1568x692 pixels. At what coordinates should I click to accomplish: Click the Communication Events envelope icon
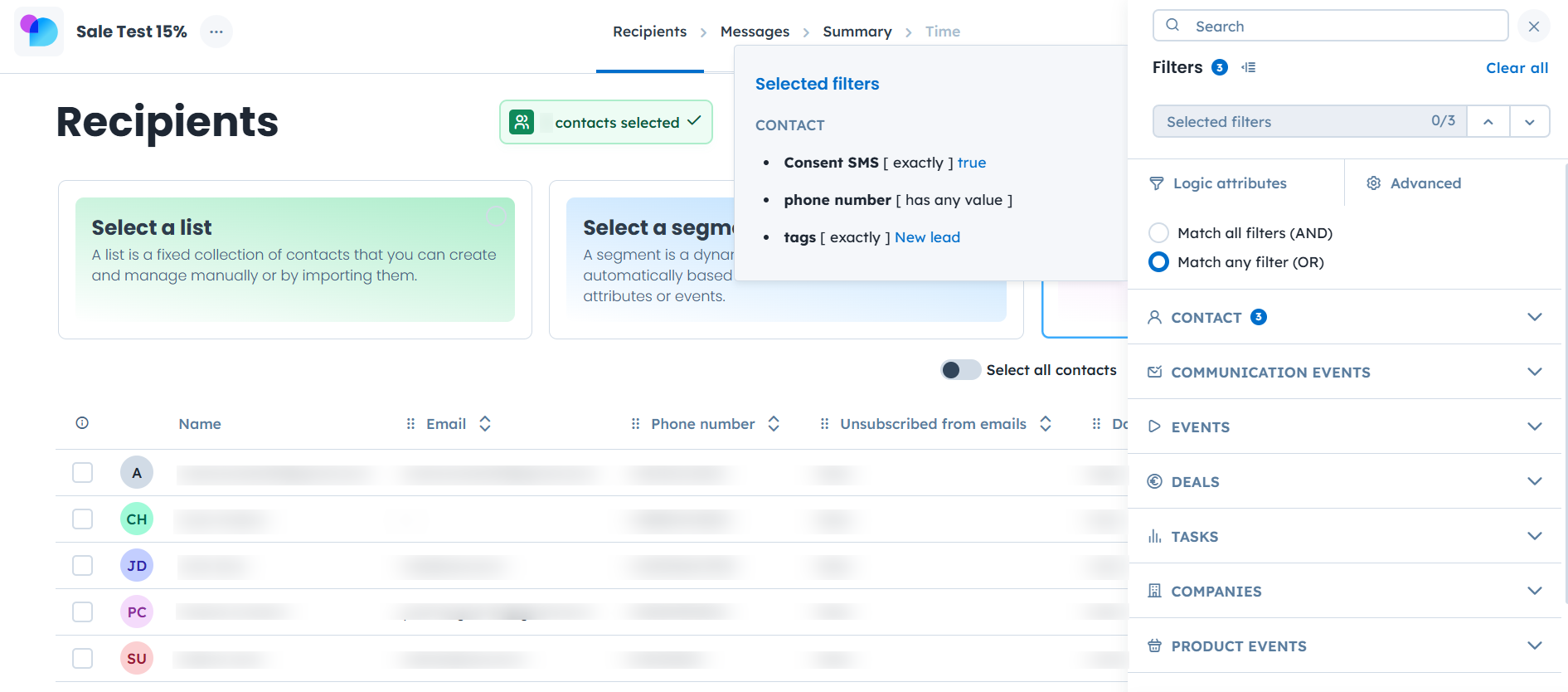click(x=1154, y=372)
